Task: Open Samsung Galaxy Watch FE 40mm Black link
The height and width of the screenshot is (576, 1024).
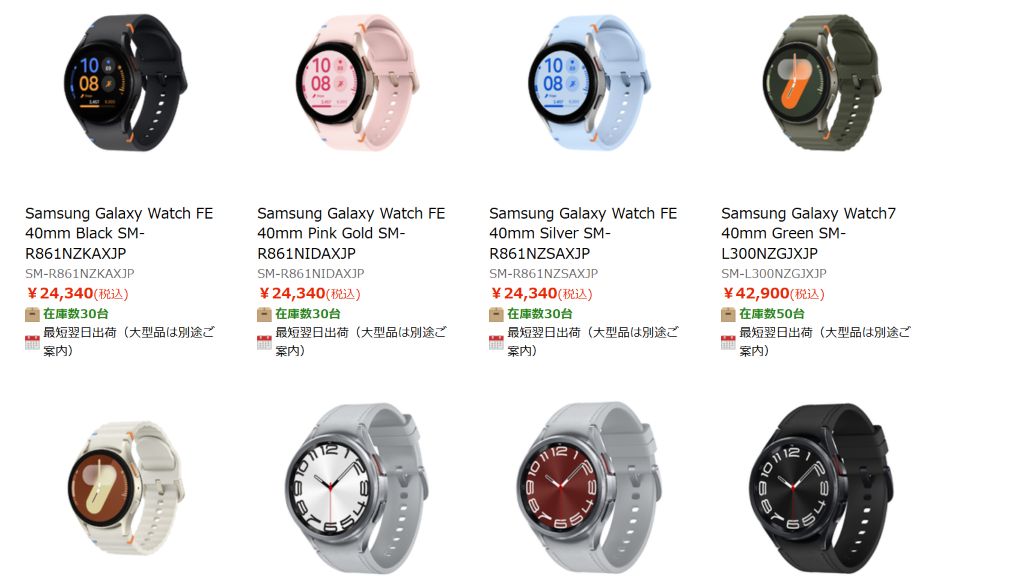Action: (119, 233)
